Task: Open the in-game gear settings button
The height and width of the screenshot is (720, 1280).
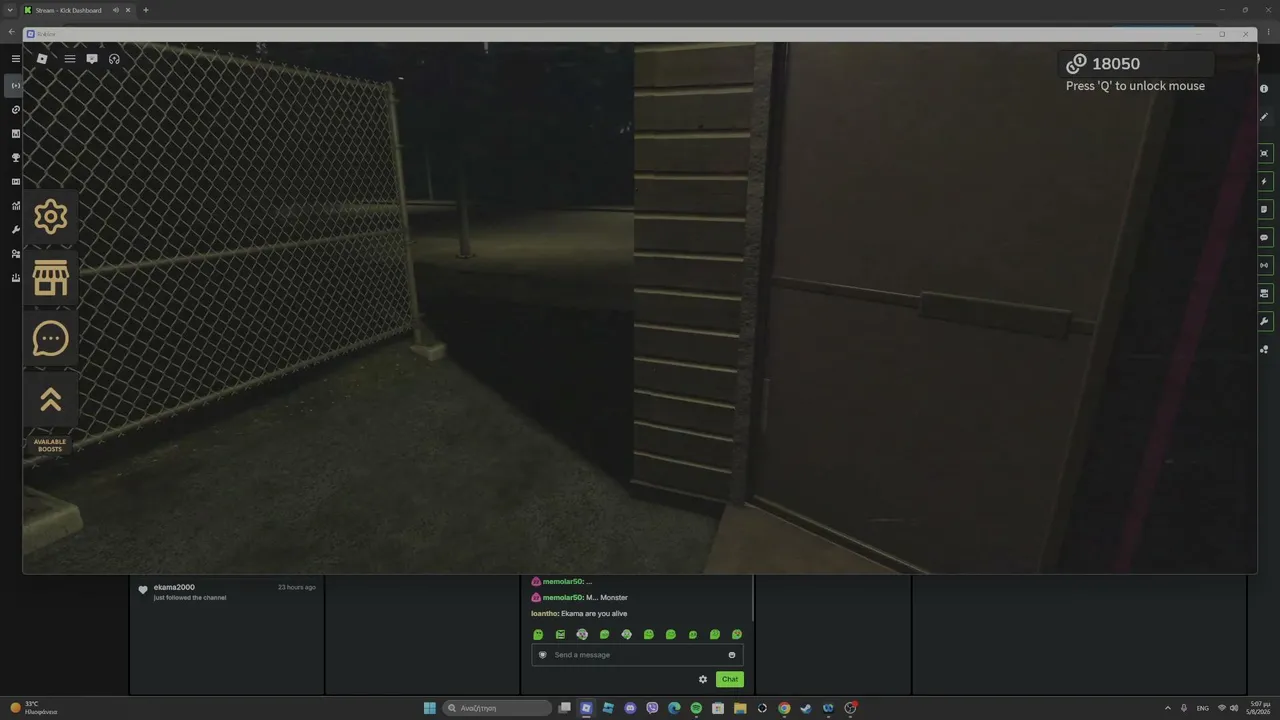Action: click(x=50, y=216)
